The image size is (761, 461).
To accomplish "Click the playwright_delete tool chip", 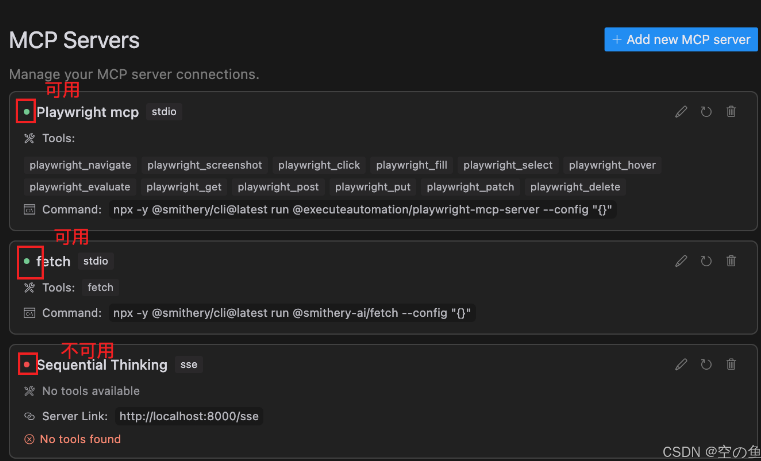I will [575, 187].
